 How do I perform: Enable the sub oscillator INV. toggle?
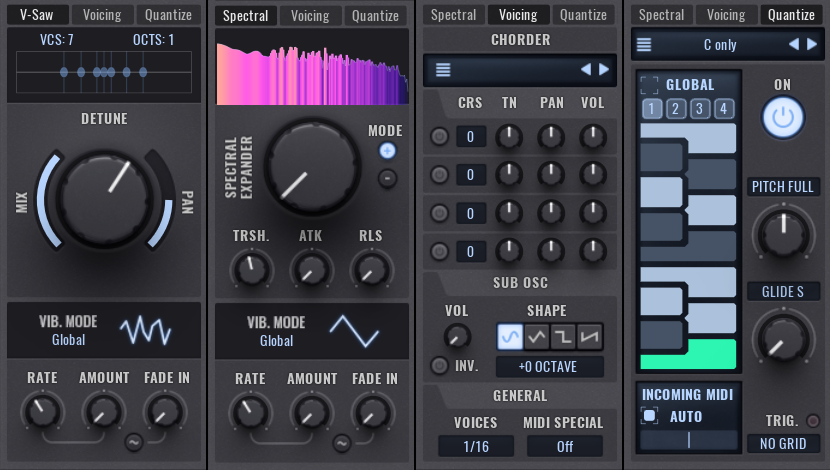(x=439, y=366)
